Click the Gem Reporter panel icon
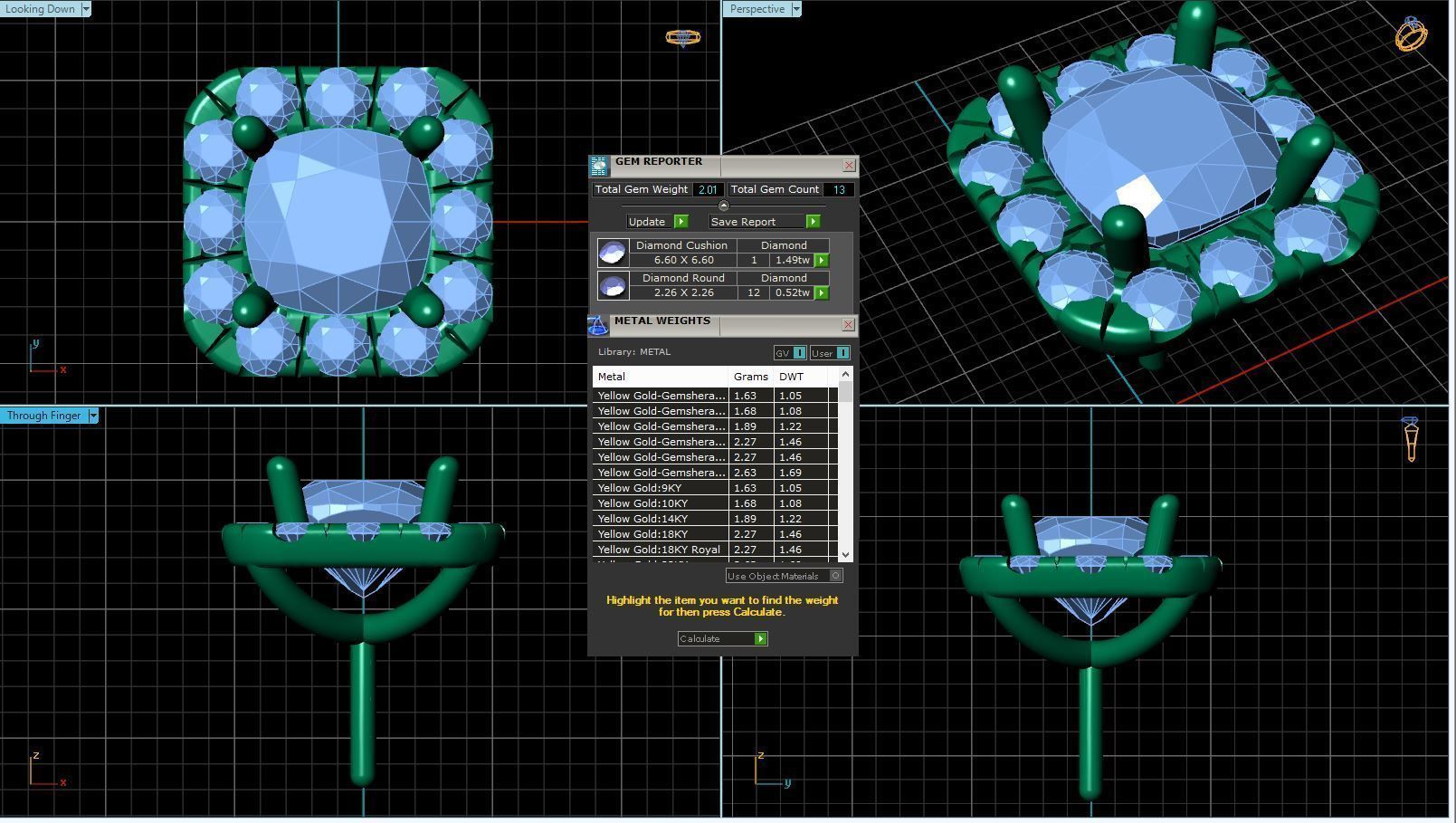Image resolution: width=1456 pixels, height=823 pixels. [599, 166]
